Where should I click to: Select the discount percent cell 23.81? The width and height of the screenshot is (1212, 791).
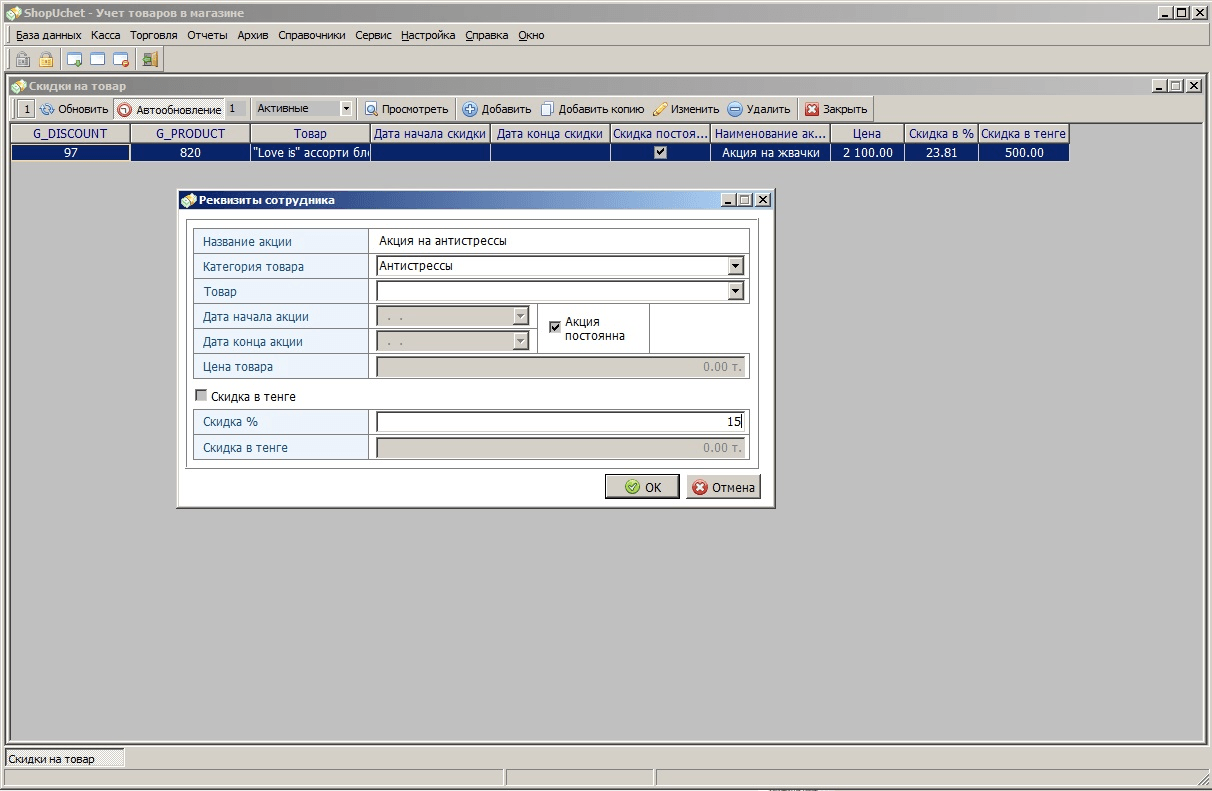click(x=941, y=153)
